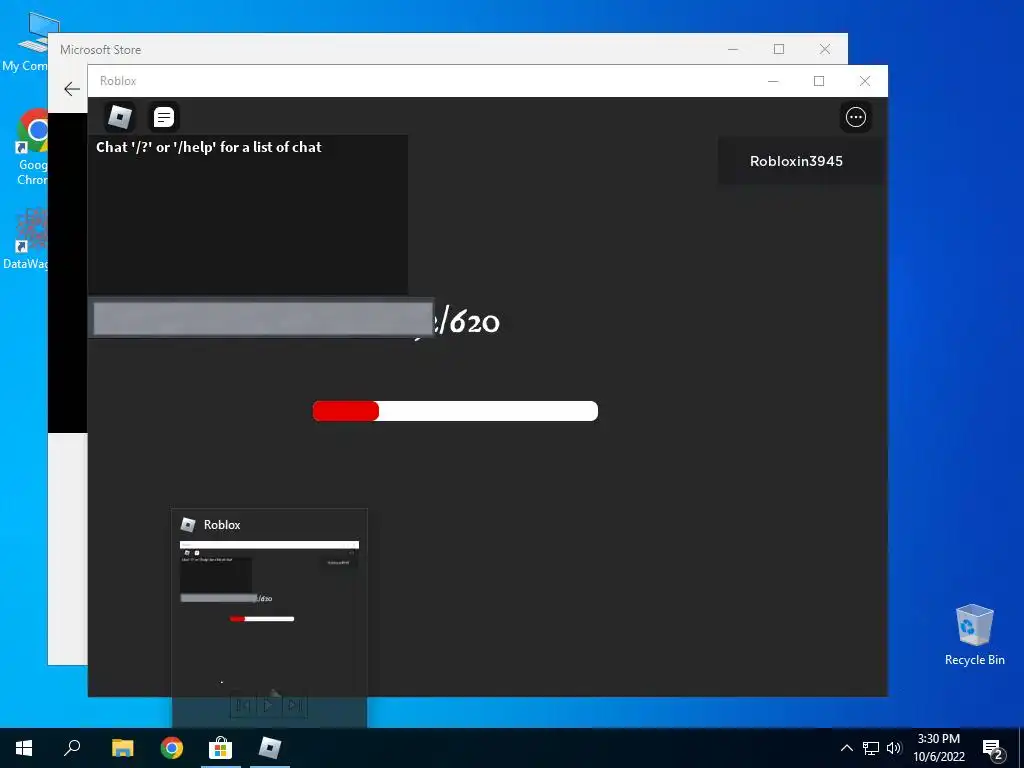This screenshot has height=768, width=1024.
Task: Open the network status tray icon
Action: pos(871,748)
